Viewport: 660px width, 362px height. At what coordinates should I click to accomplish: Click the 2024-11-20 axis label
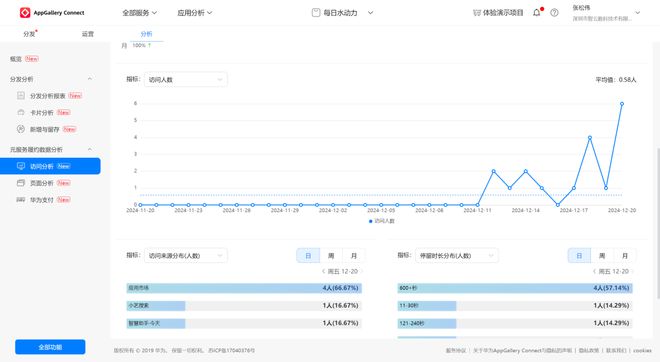141,210
